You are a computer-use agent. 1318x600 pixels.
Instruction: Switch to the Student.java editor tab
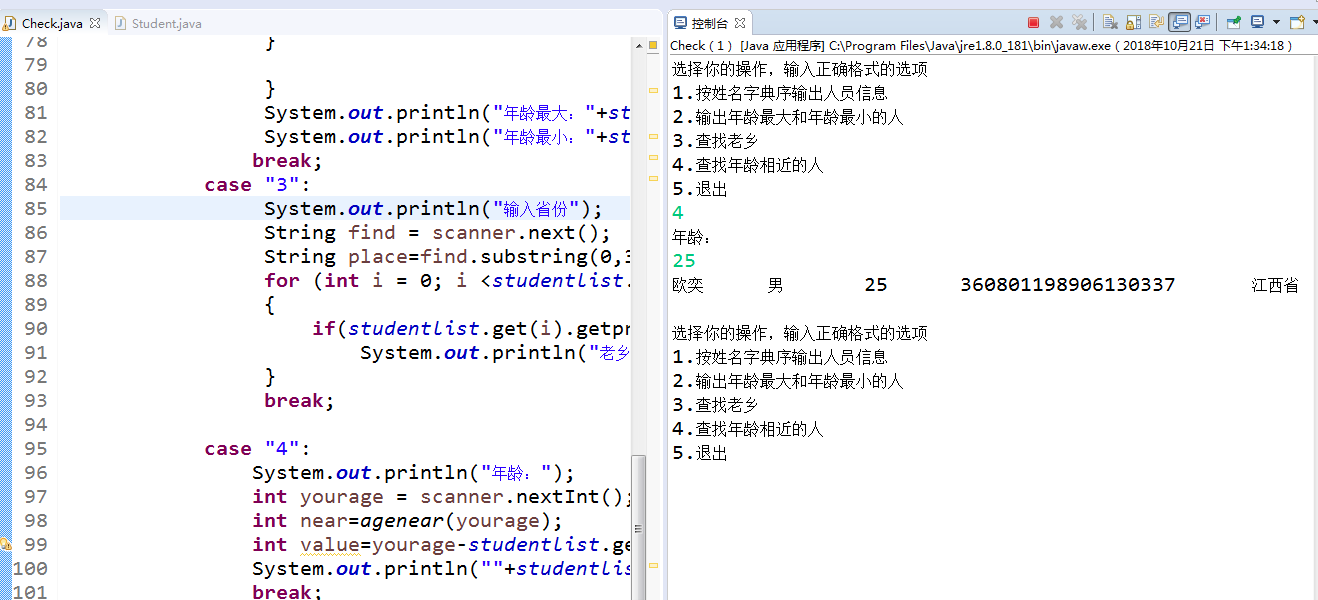157,23
